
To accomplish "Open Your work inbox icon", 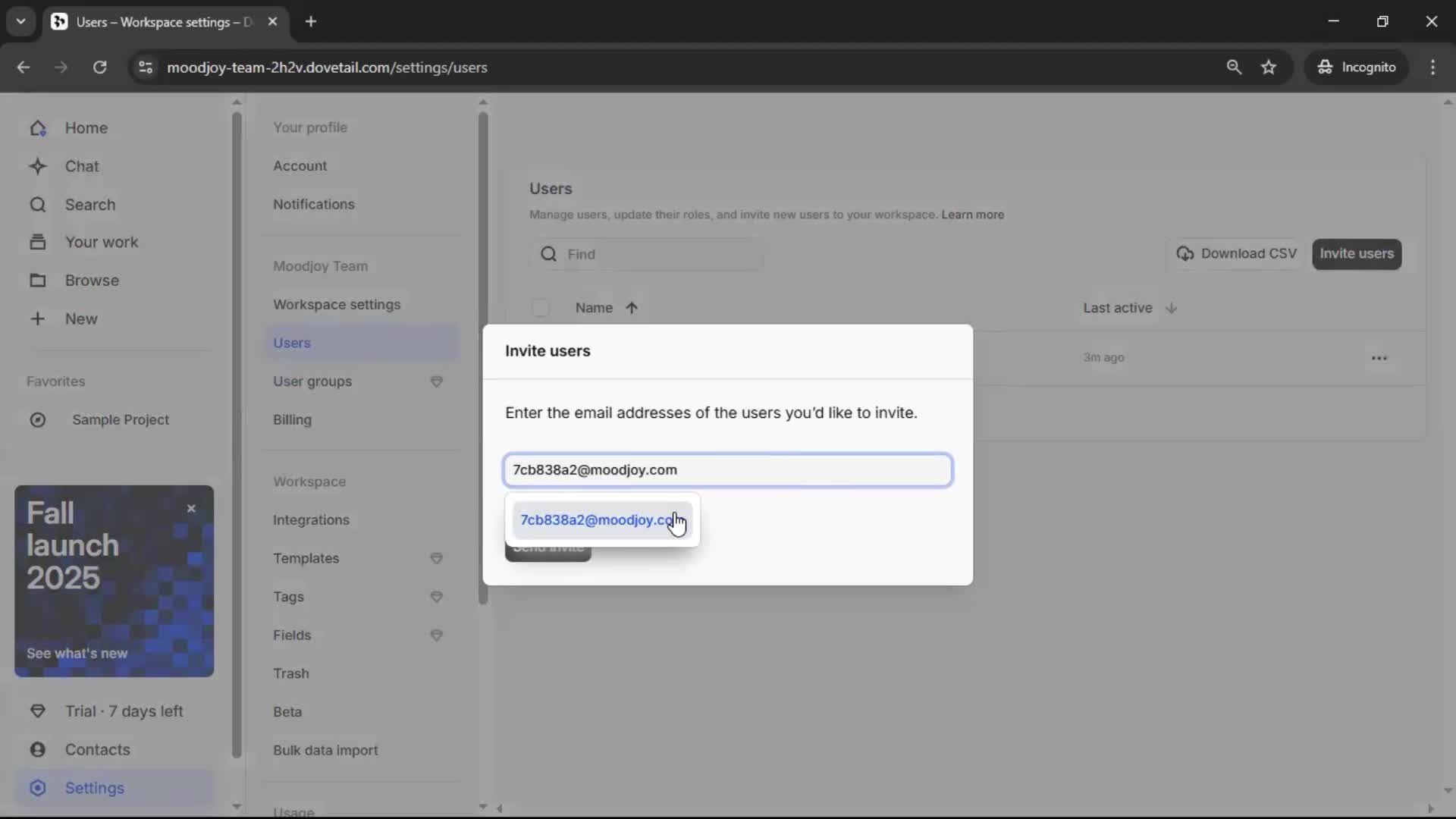I will click(38, 242).
